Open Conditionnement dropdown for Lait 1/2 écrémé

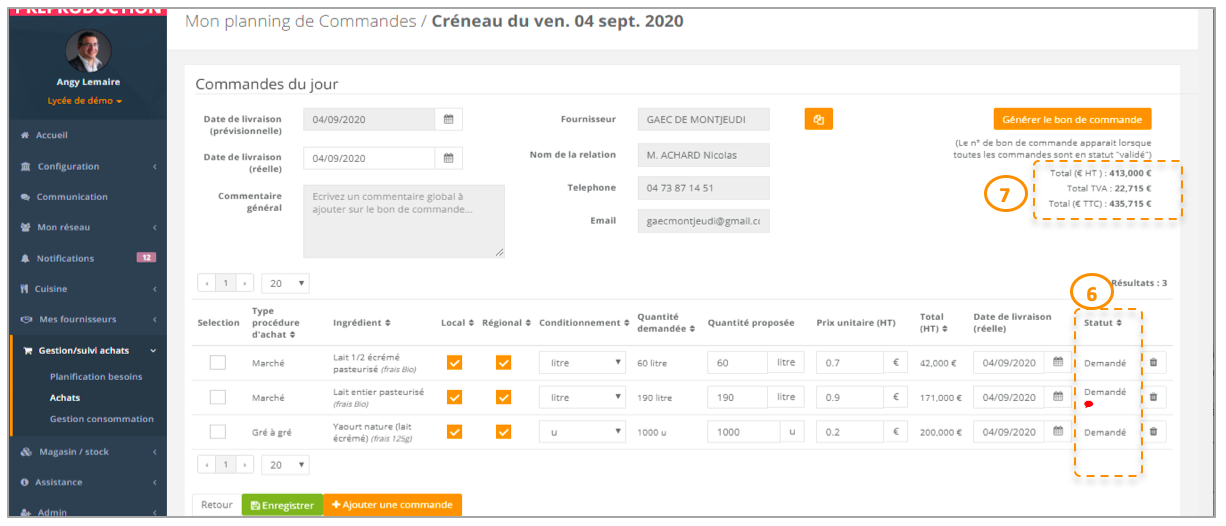coord(583,363)
